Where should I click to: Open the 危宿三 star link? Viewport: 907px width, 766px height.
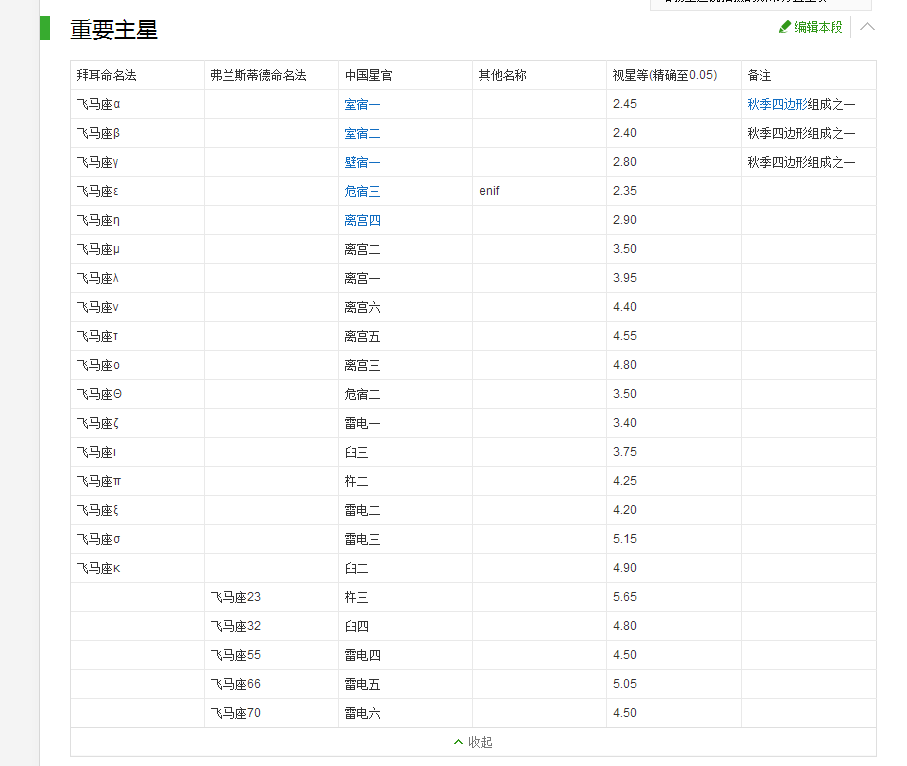click(361, 190)
